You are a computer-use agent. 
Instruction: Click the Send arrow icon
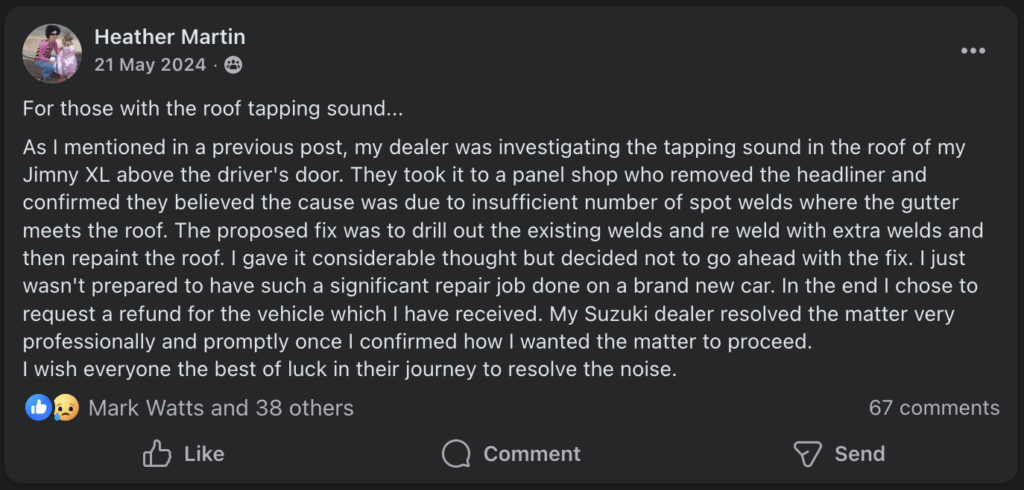[807, 454]
